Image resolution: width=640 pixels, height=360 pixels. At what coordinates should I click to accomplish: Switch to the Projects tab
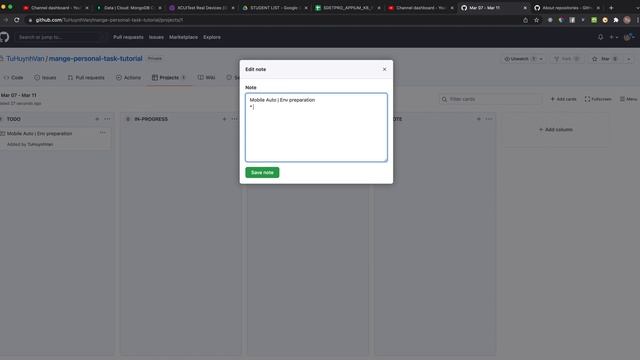[x=169, y=78]
